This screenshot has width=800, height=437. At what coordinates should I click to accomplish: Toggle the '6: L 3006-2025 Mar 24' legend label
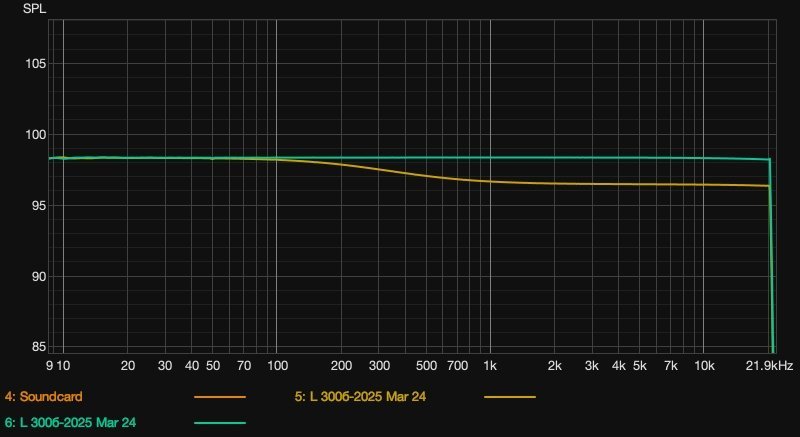click(x=70, y=424)
